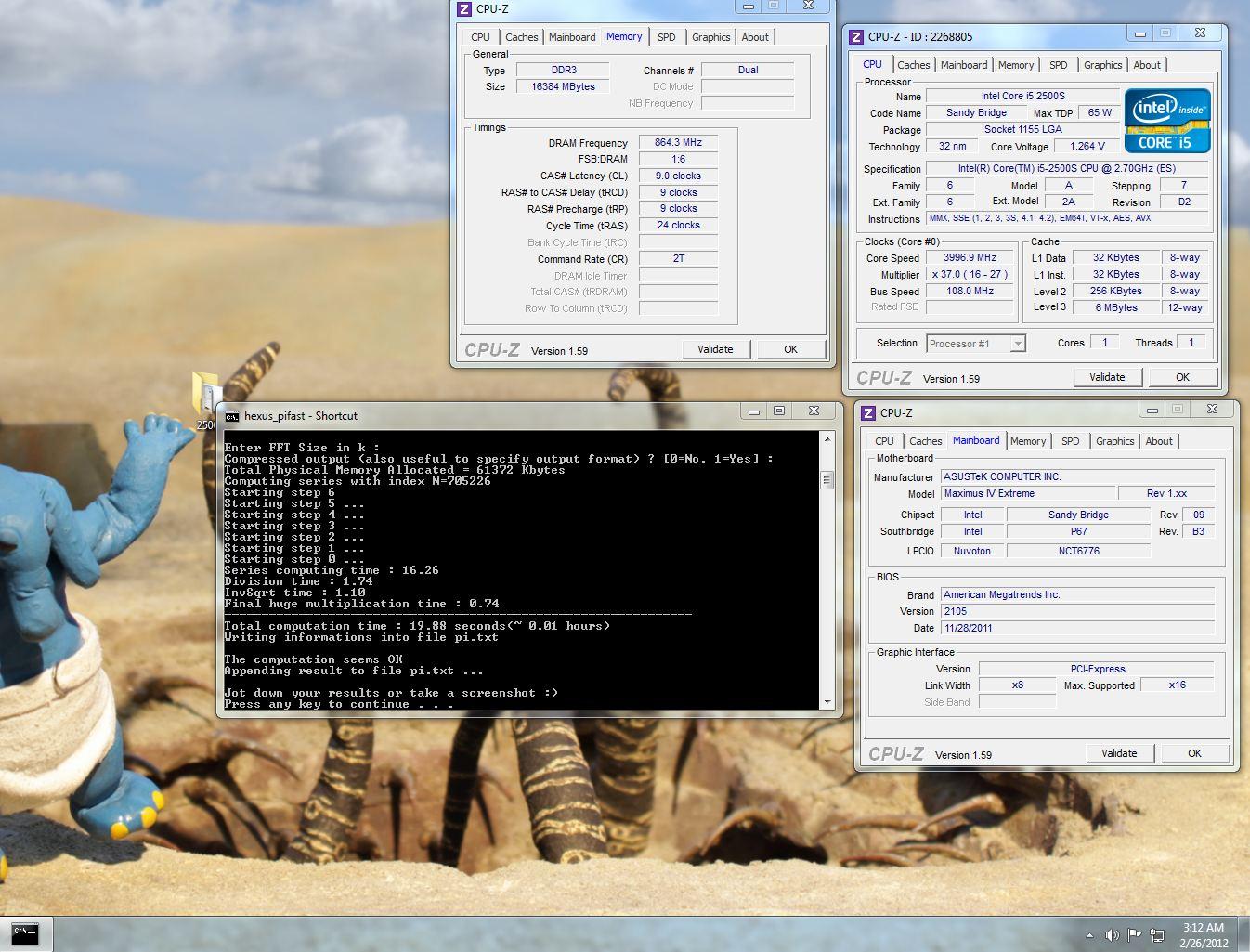Click the DDR3 memory type value
Screen dimensions: 1250x952
[563, 70]
